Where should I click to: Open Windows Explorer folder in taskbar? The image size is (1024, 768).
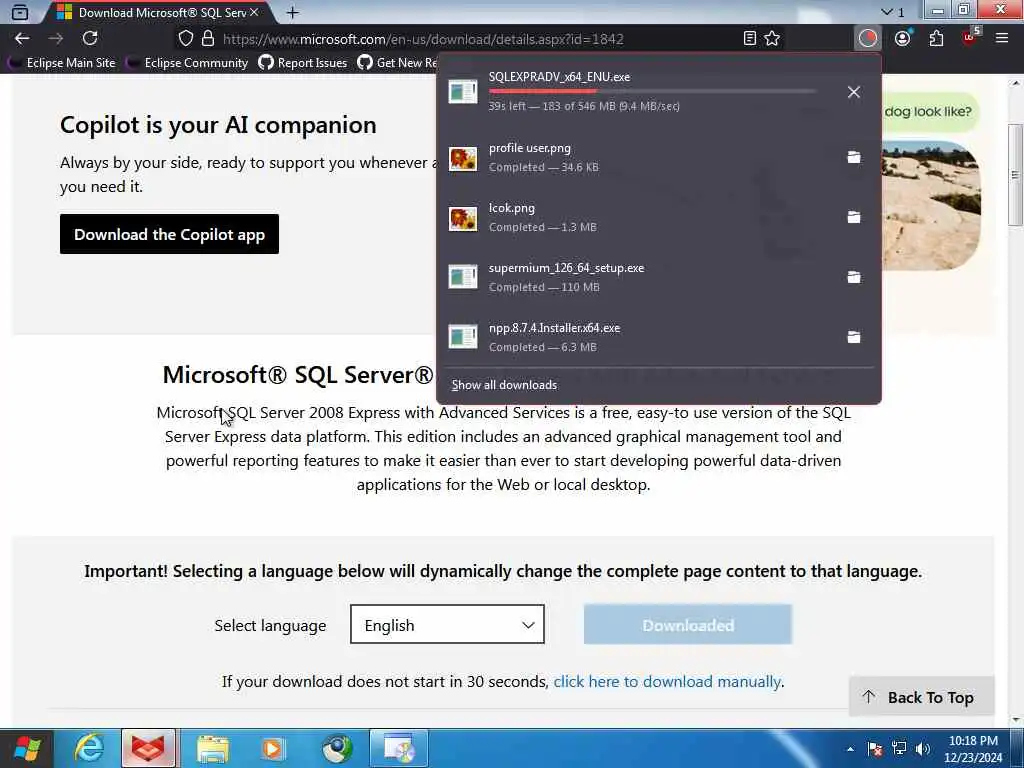tap(213, 748)
